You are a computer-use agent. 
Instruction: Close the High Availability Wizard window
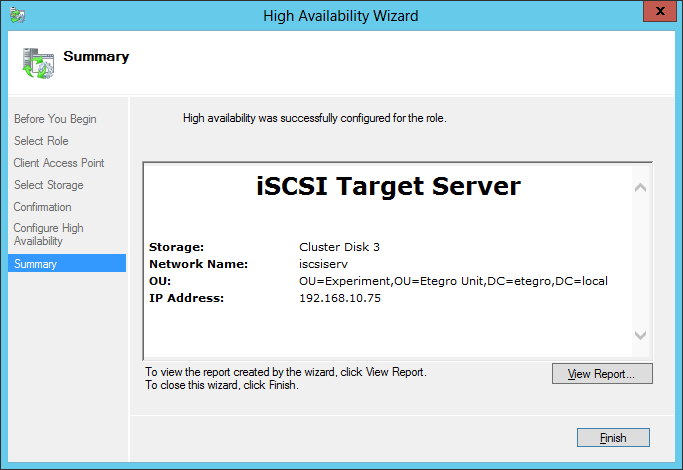656,14
